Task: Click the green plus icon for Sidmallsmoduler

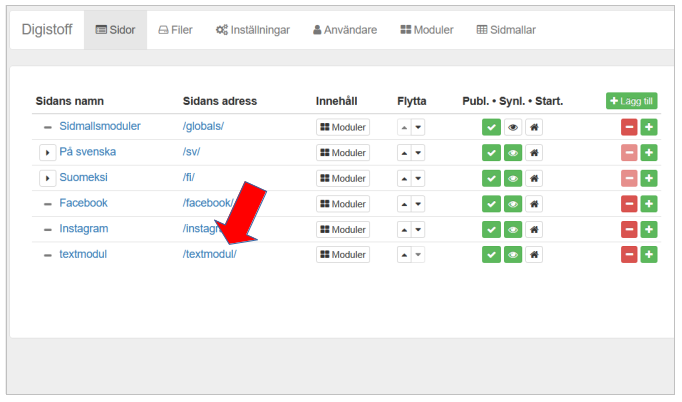Action: click(648, 127)
